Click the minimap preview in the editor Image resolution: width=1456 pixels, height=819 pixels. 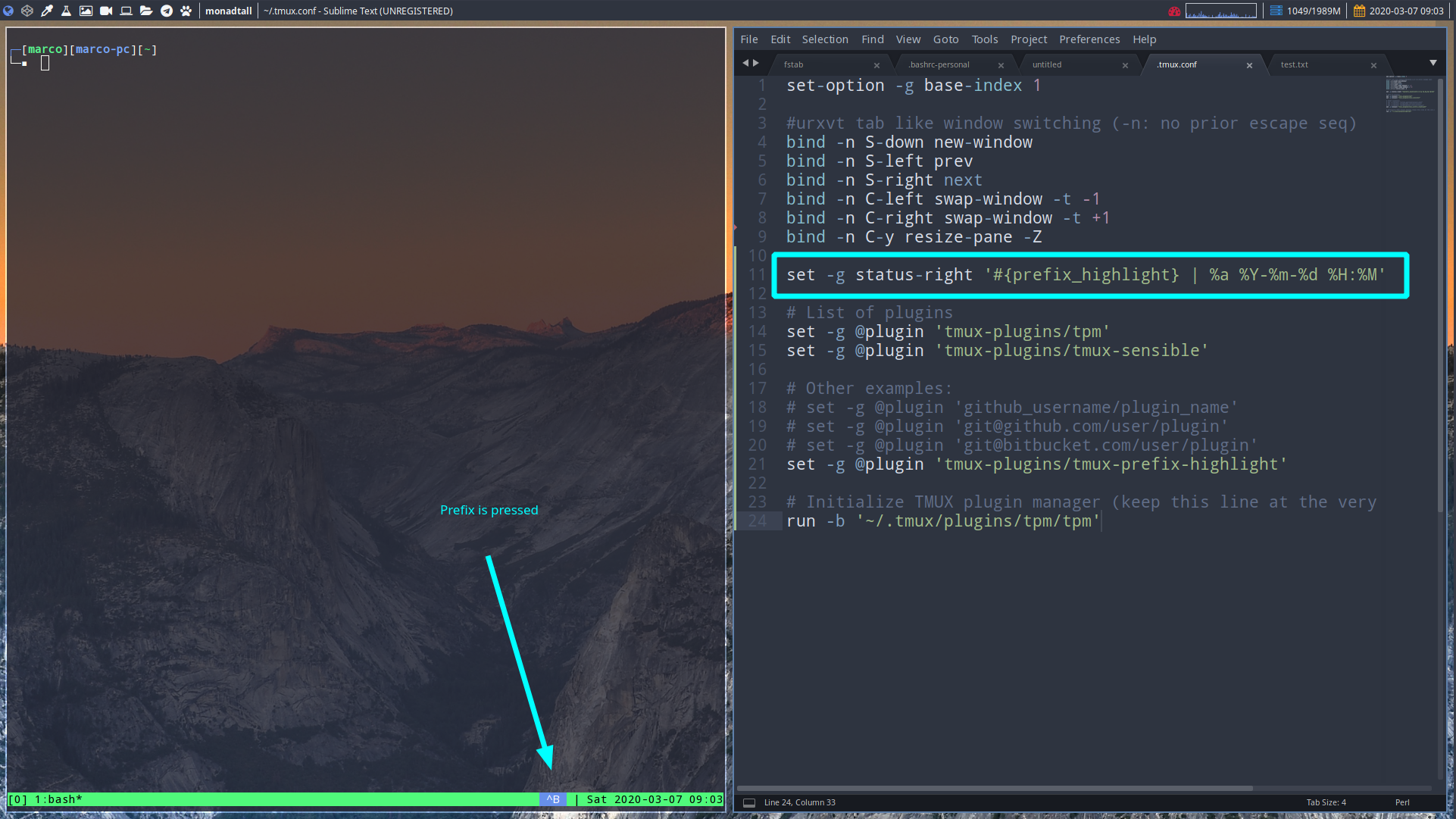point(1410,96)
